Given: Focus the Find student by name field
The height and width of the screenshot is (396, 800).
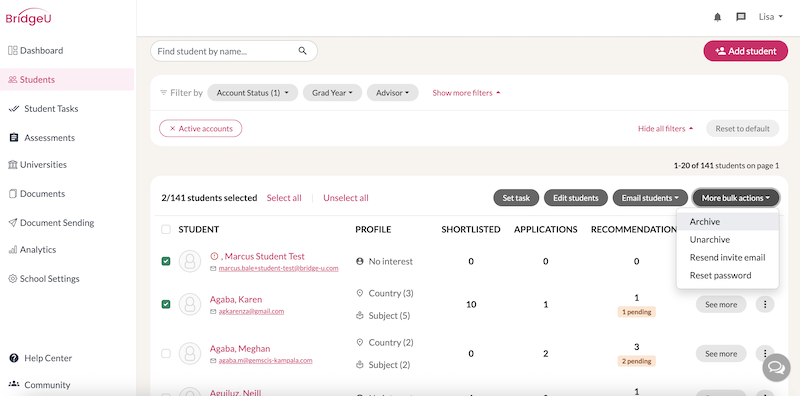Looking at the screenshot, I should pos(234,51).
